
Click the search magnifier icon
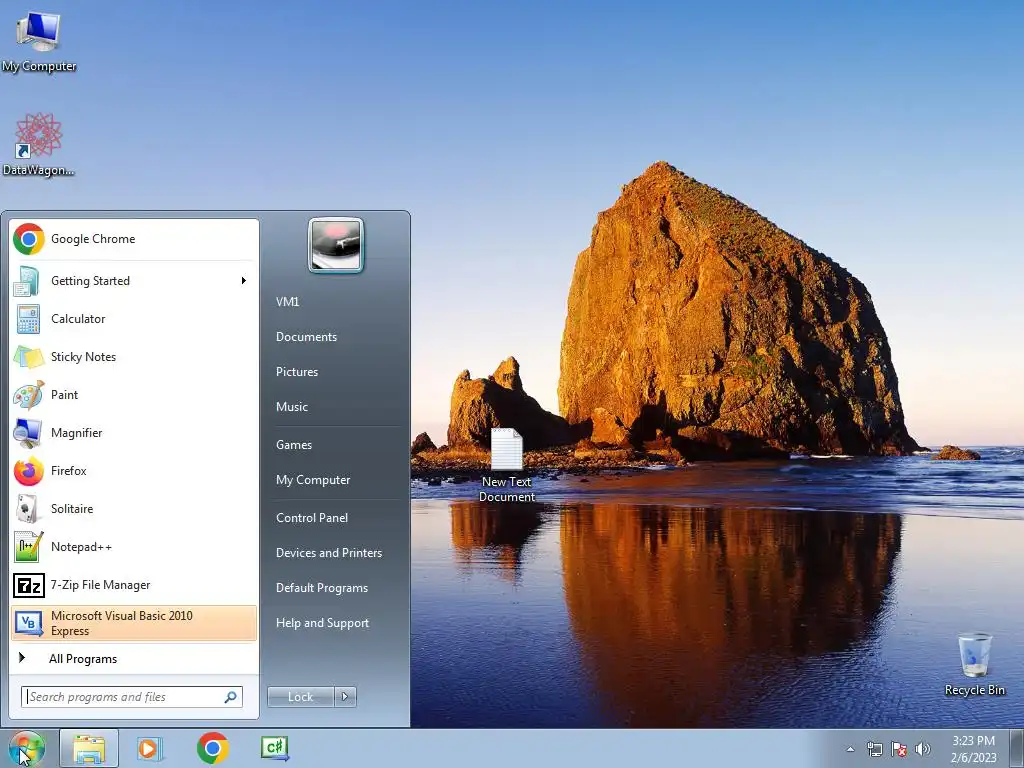pos(231,697)
